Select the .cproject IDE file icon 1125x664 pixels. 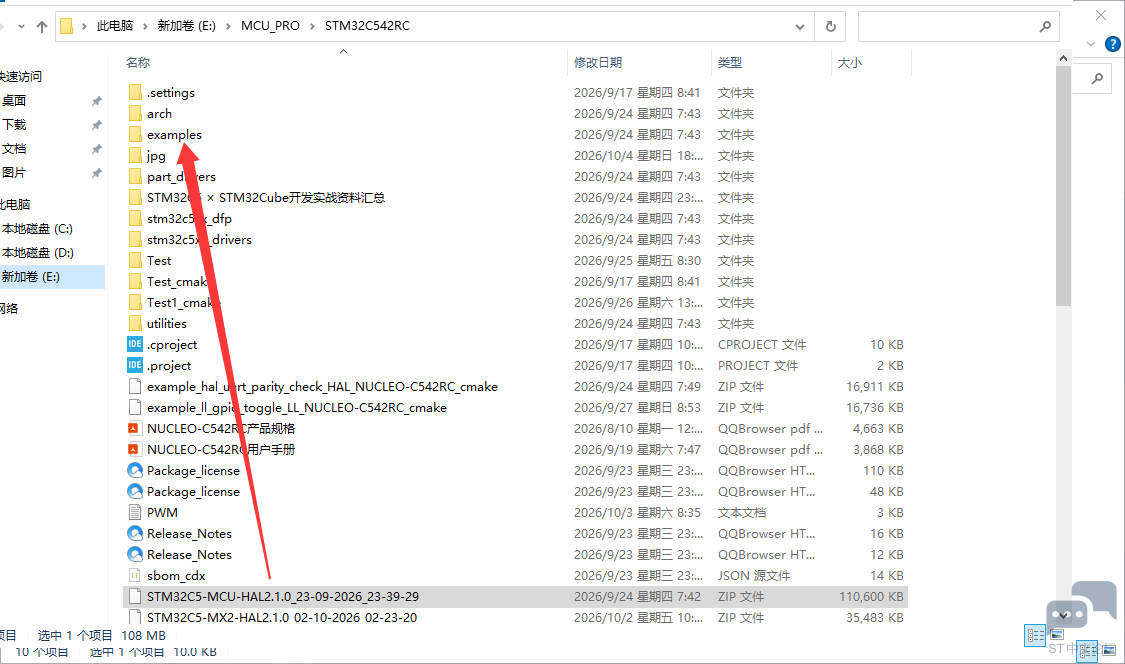tap(135, 344)
